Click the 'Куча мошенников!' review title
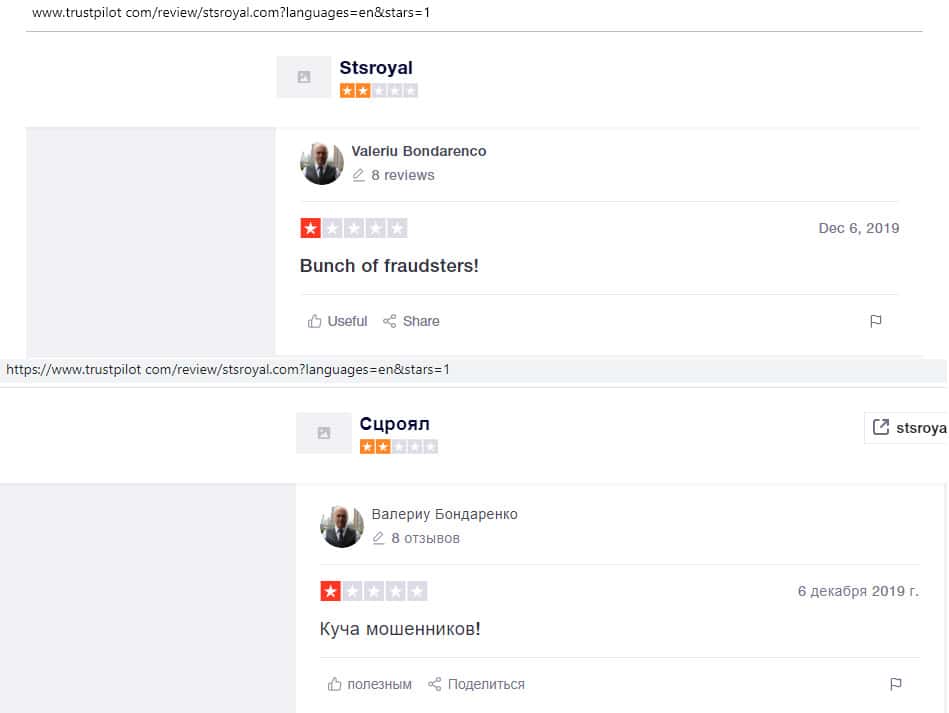949x713 pixels. point(400,629)
